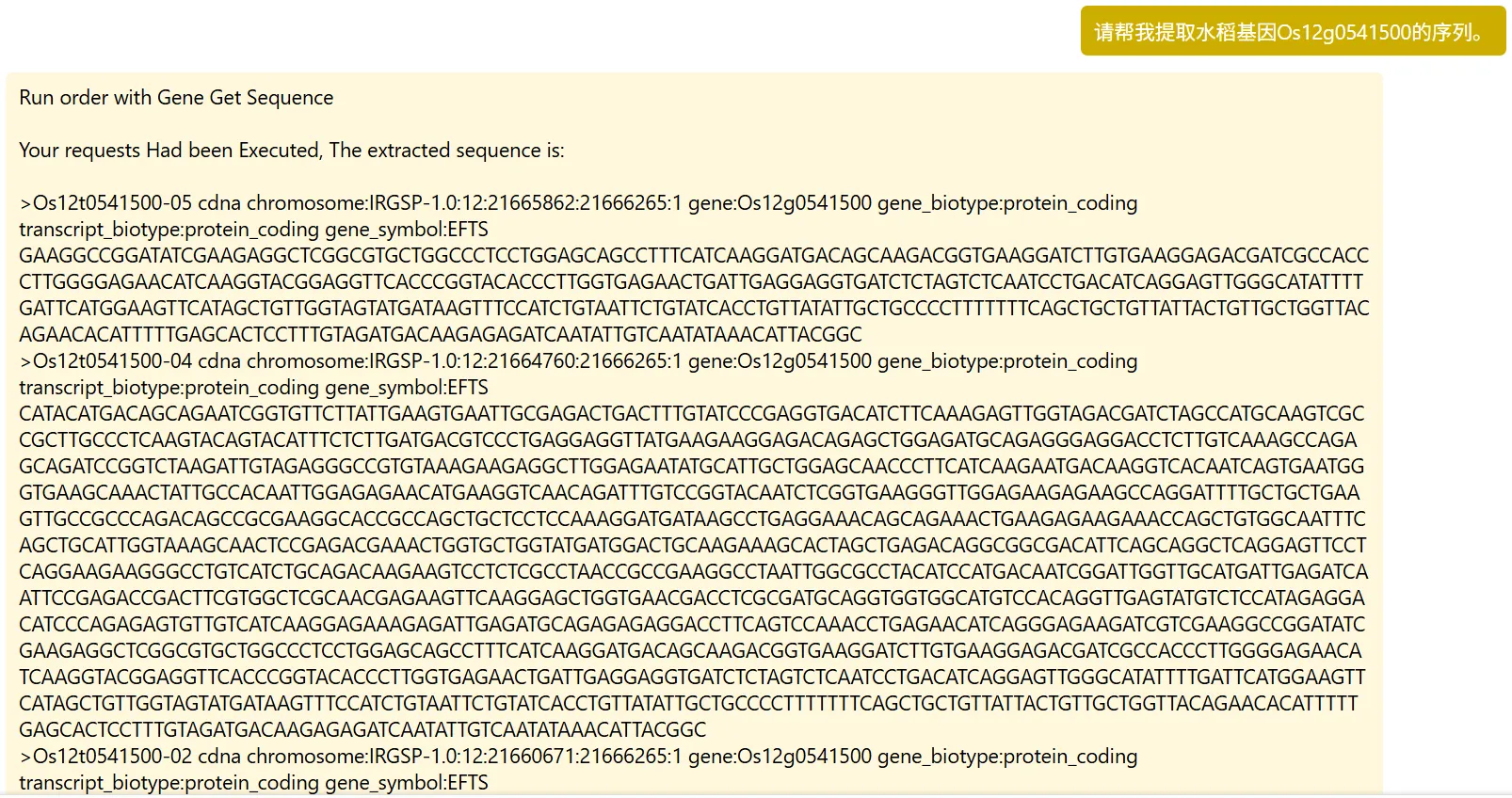Viewport: 1512px width, 798px height.
Task: Click the "Run order with Gene Get Sequence" text
Action: click(x=176, y=98)
